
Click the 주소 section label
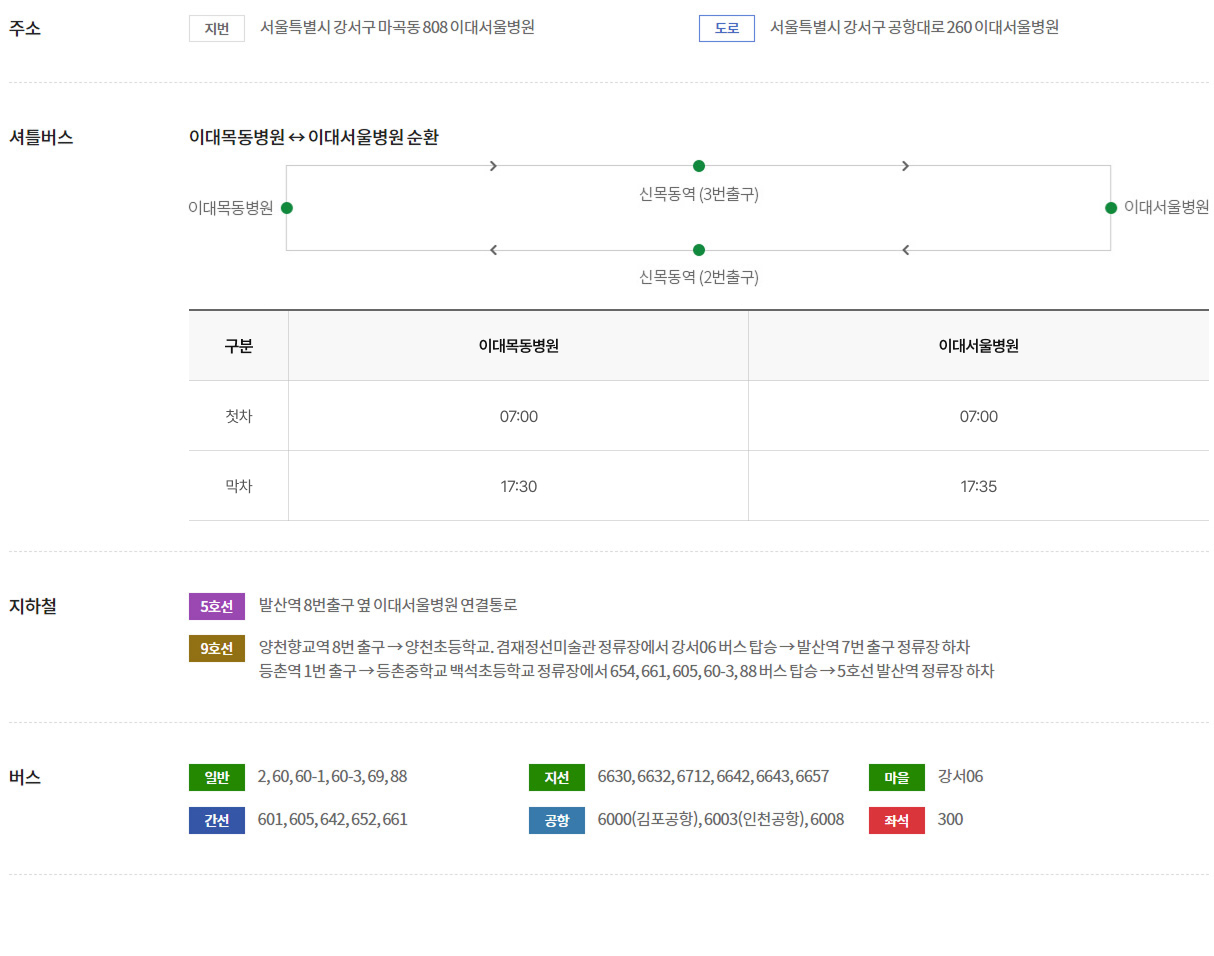tap(25, 29)
